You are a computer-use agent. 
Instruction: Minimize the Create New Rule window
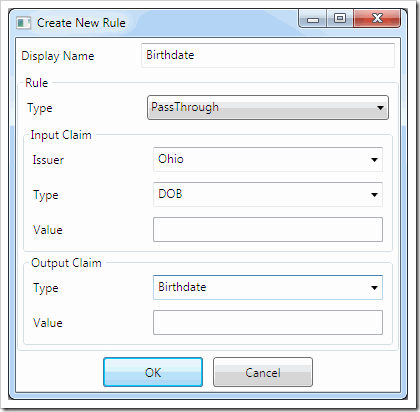[313, 18]
